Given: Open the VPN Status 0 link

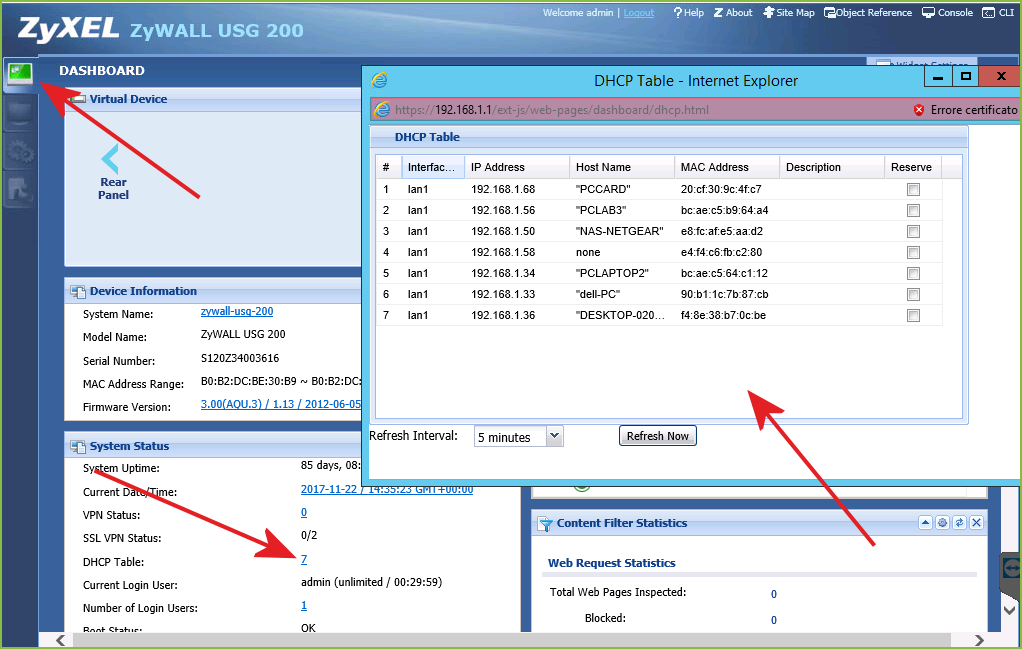Looking at the screenshot, I should coord(304,513).
